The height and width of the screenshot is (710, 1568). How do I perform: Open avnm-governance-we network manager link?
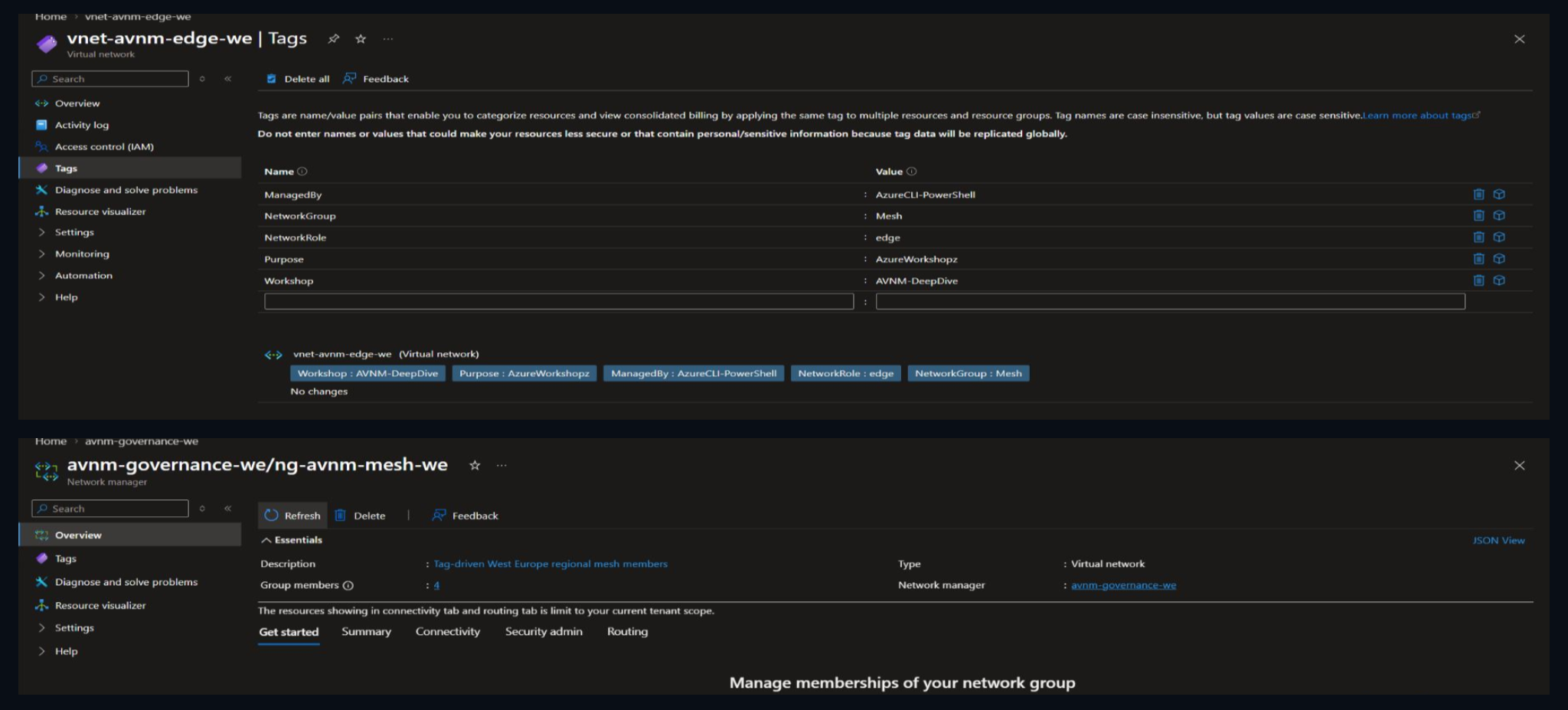click(1123, 586)
